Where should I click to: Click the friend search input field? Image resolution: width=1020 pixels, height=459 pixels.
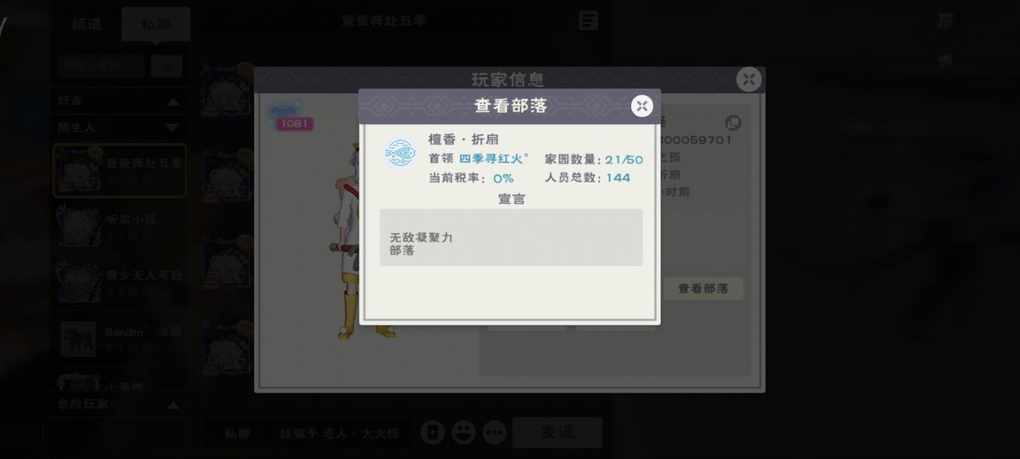pyautogui.click(x=102, y=65)
